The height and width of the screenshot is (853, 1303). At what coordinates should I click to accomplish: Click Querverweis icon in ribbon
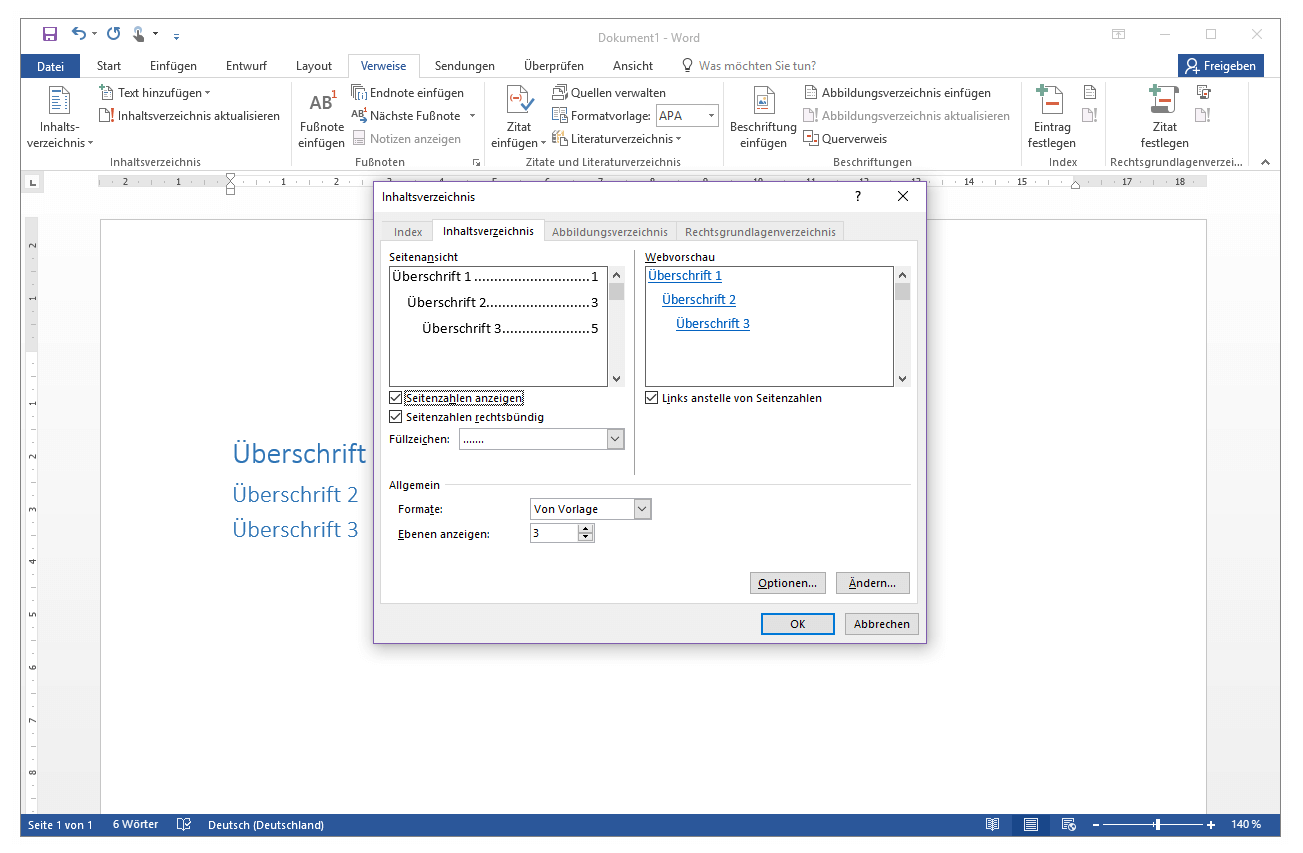click(812, 139)
